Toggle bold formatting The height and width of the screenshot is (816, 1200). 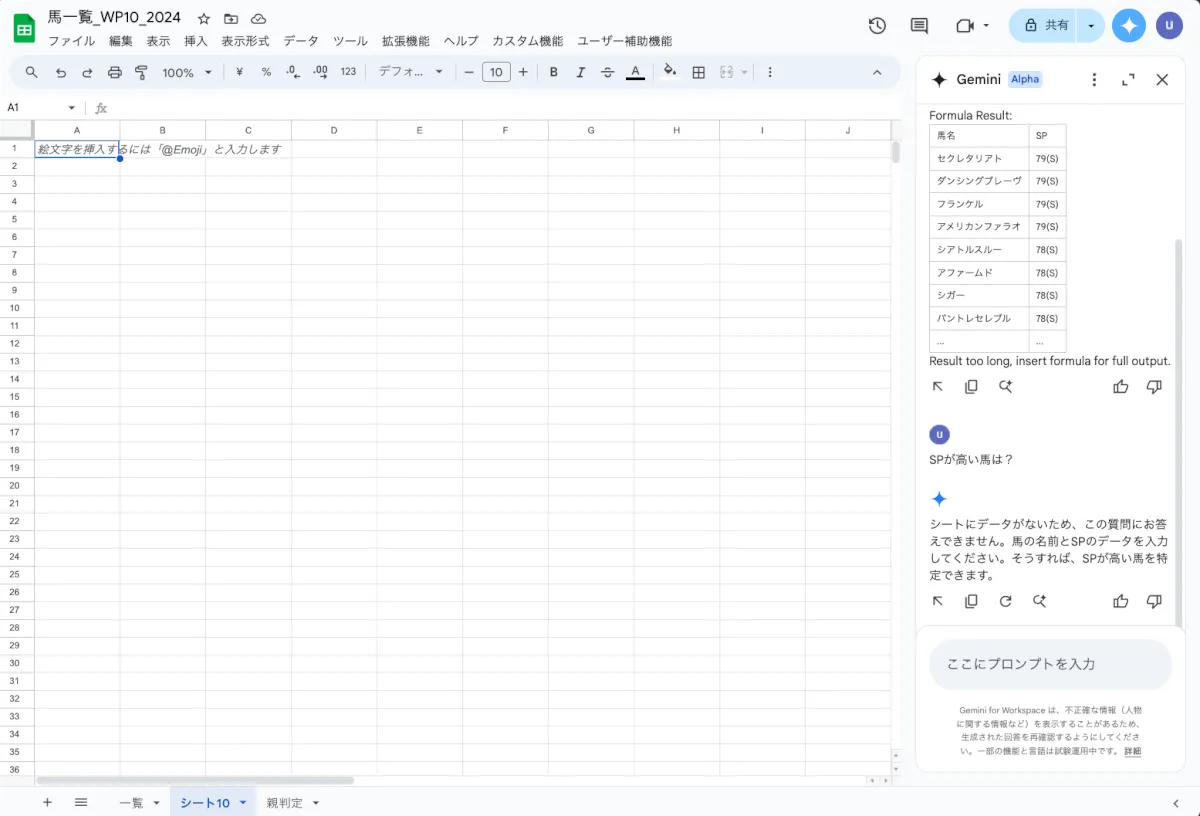coord(554,72)
